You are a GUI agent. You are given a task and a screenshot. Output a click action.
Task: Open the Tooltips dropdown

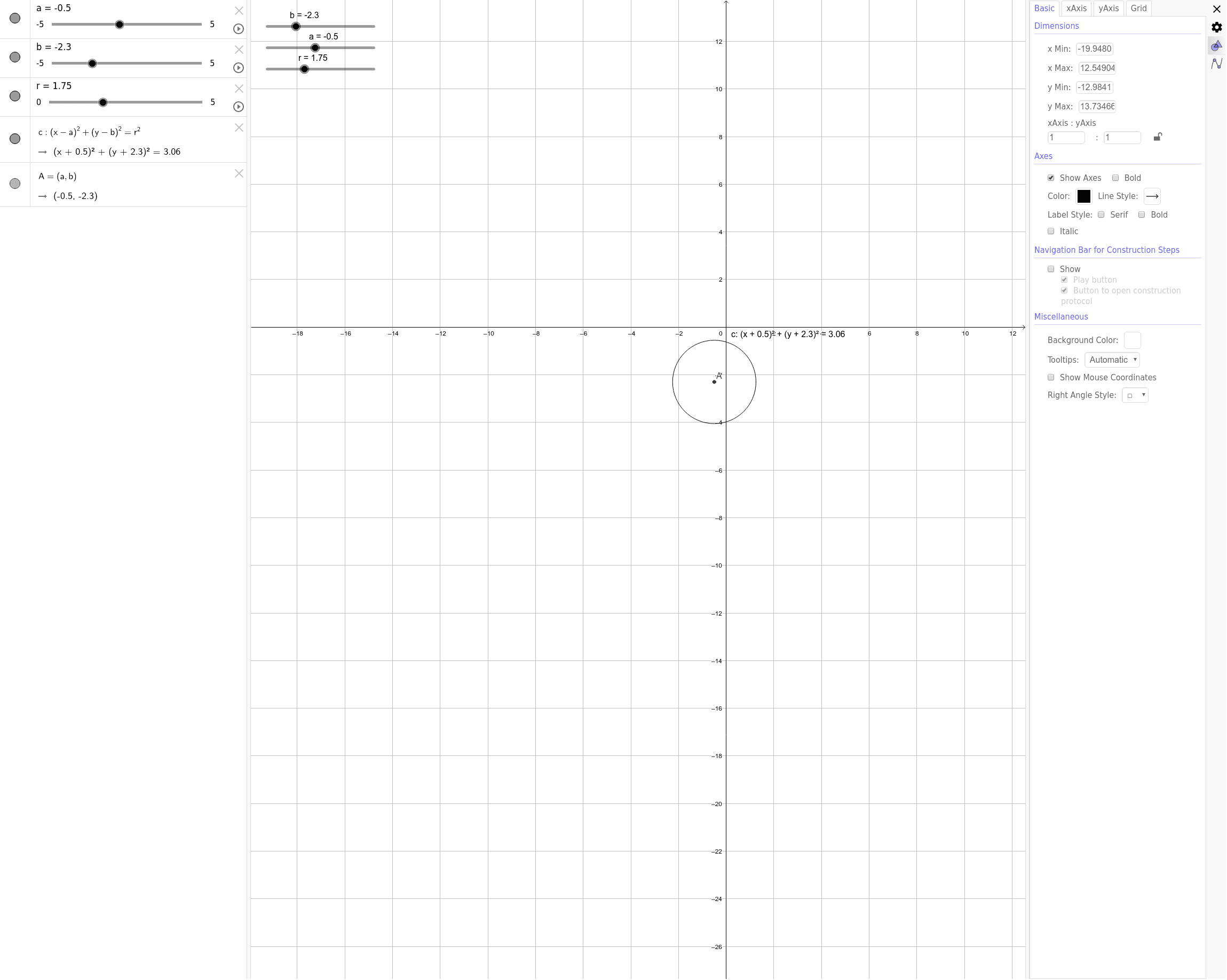click(1112, 360)
